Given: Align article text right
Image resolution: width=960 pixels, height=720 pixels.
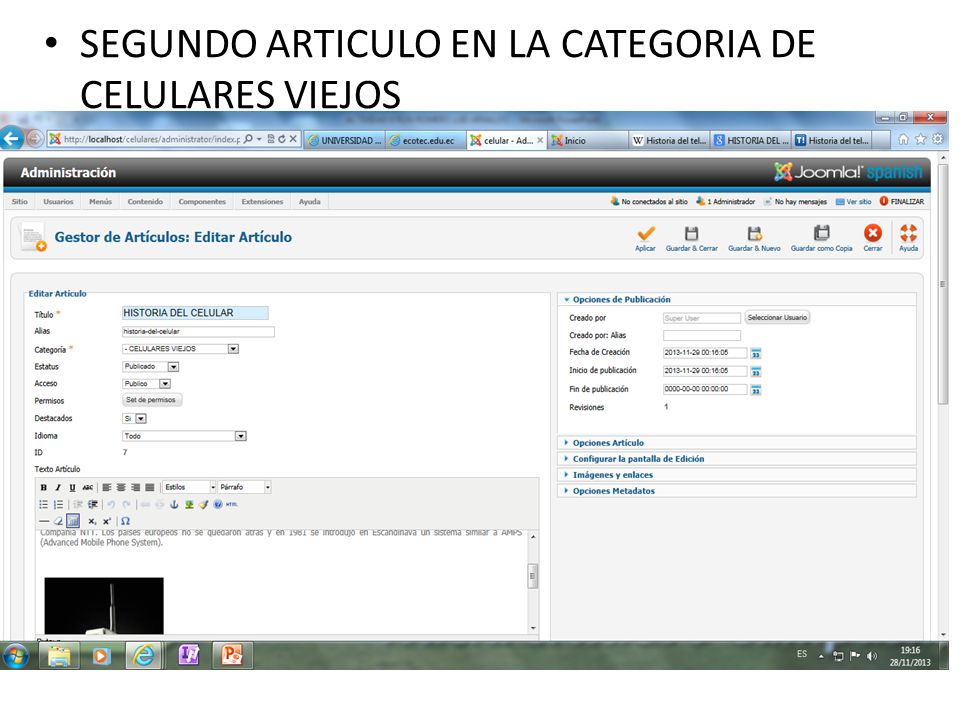Looking at the screenshot, I should [x=135, y=487].
